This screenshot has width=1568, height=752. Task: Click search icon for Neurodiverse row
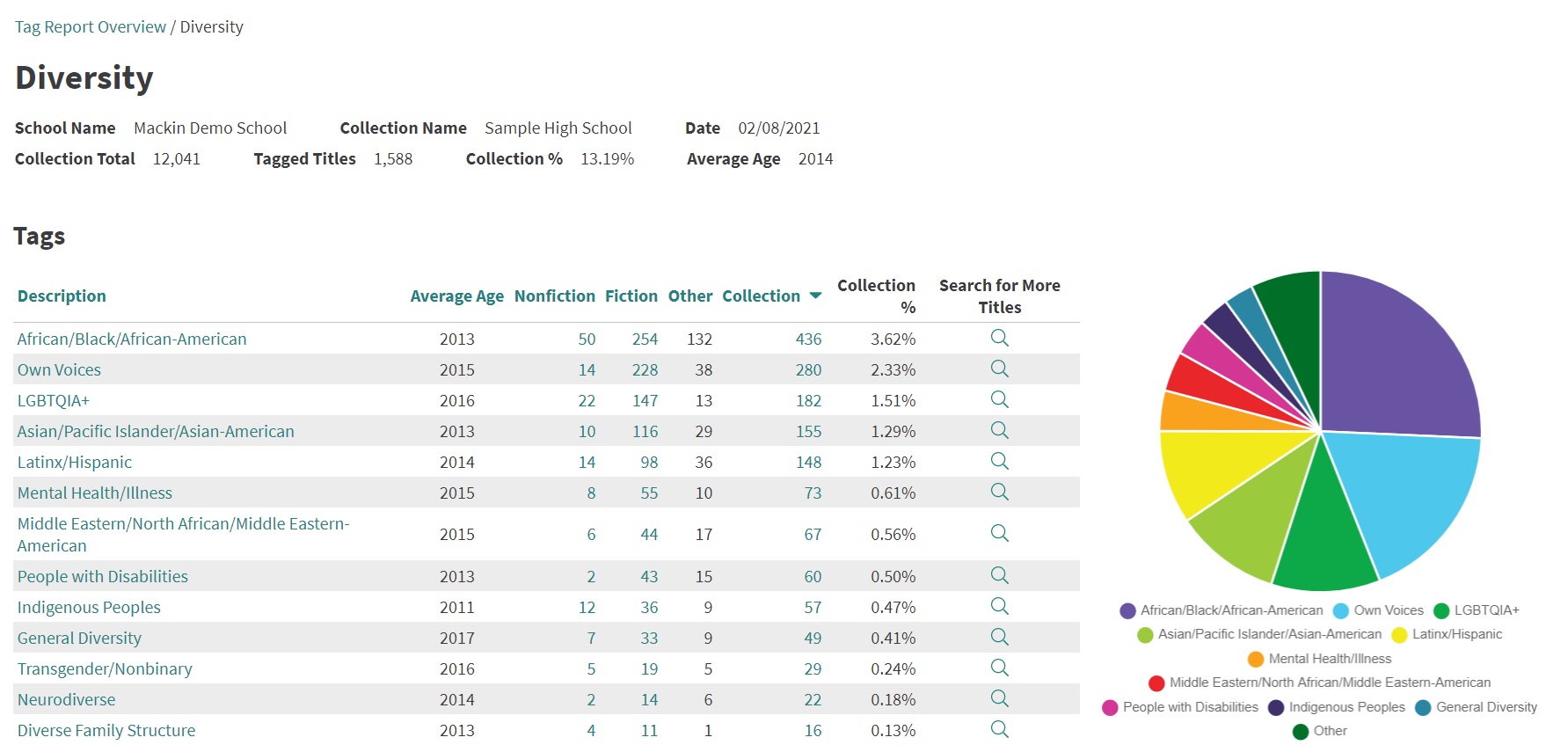999,698
